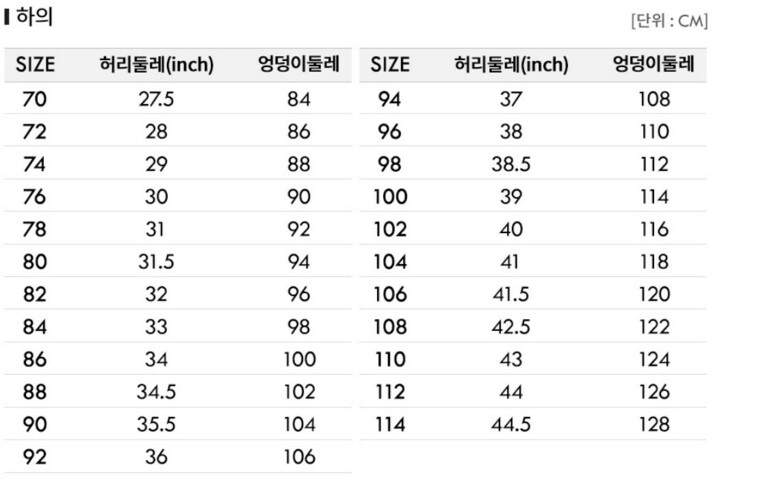Click waist value 44.5
Viewport: 780px width, 484px height.
[x=511, y=424]
